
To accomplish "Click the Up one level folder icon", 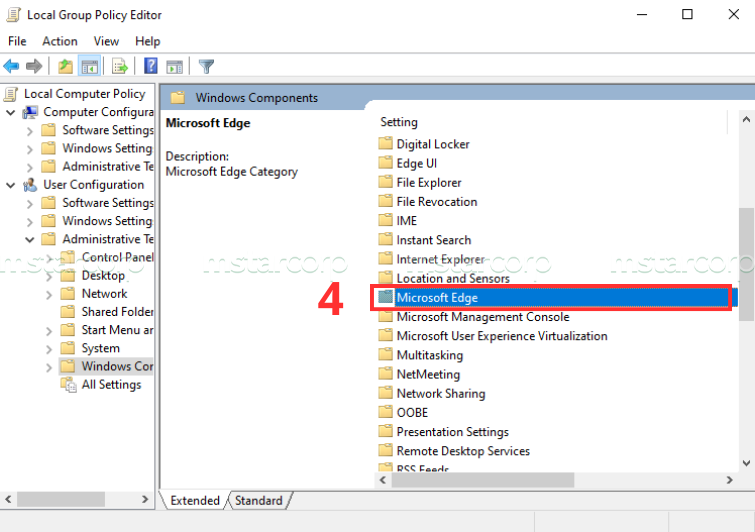I will click(65, 66).
